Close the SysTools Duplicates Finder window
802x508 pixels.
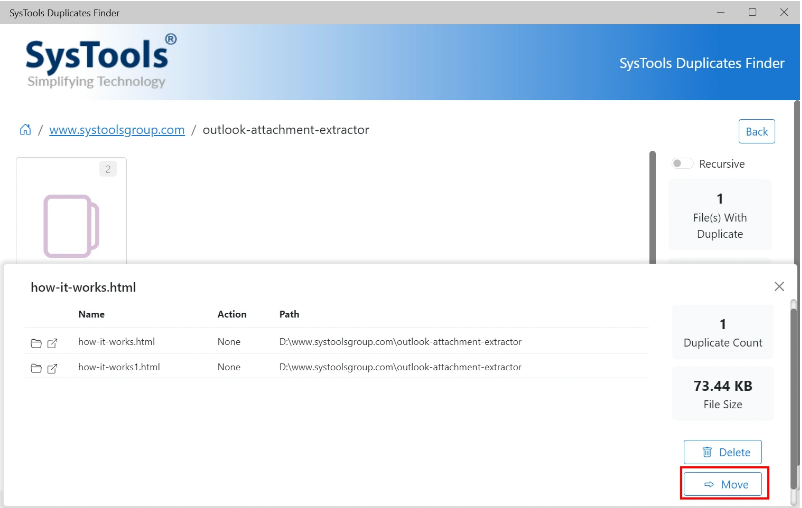click(x=784, y=12)
